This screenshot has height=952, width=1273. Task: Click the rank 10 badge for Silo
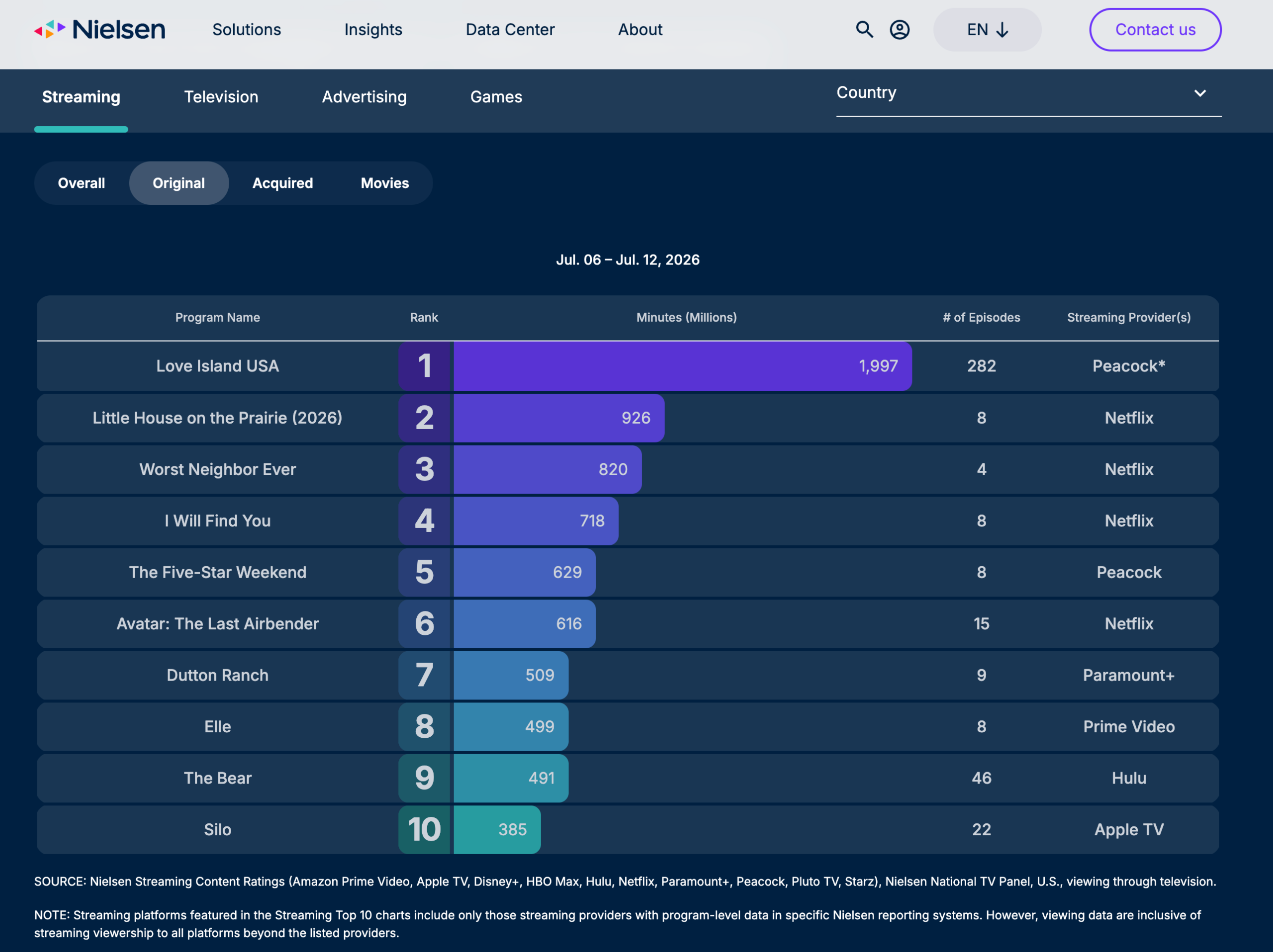pos(424,830)
